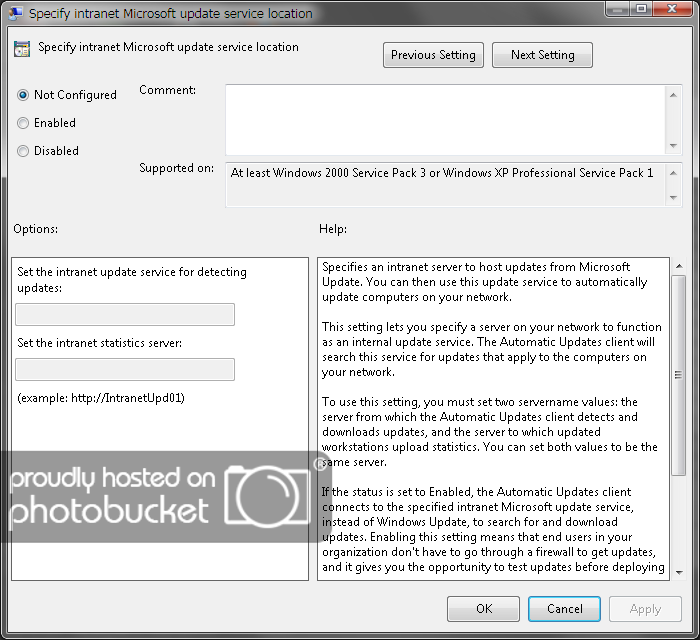Screen dimensions: 700x640
Task: Go to the Next Setting
Action: click(x=542, y=55)
